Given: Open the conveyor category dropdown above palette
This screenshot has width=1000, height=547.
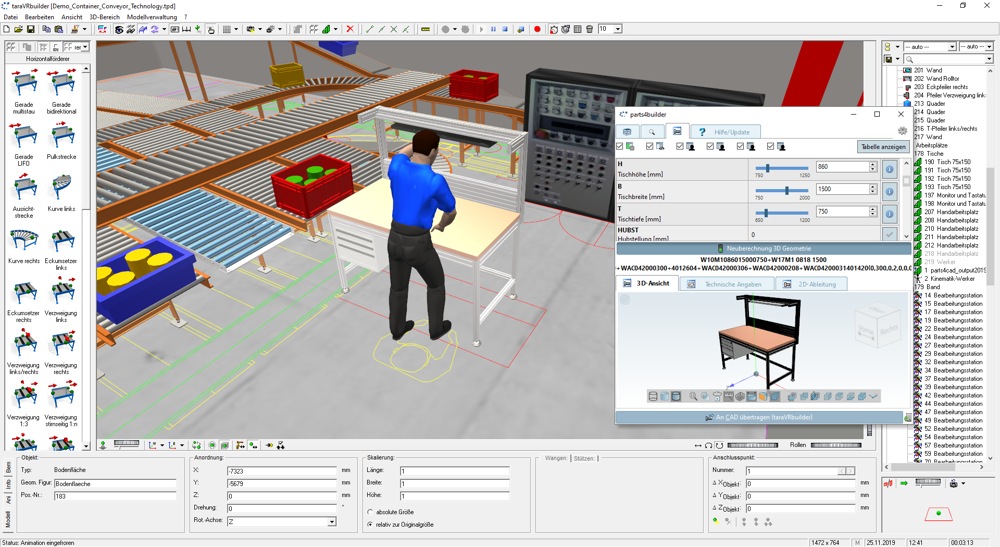Looking at the screenshot, I should point(85,47).
